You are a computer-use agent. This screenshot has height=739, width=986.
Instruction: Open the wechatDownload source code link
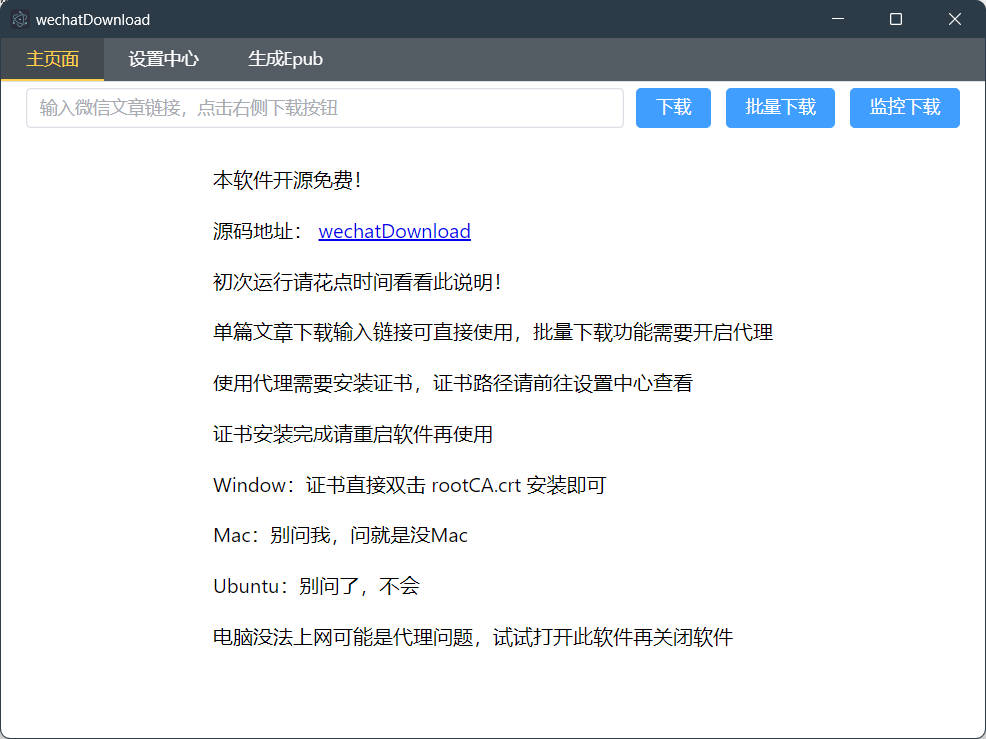pyautogui.click(x=394, y=231)
